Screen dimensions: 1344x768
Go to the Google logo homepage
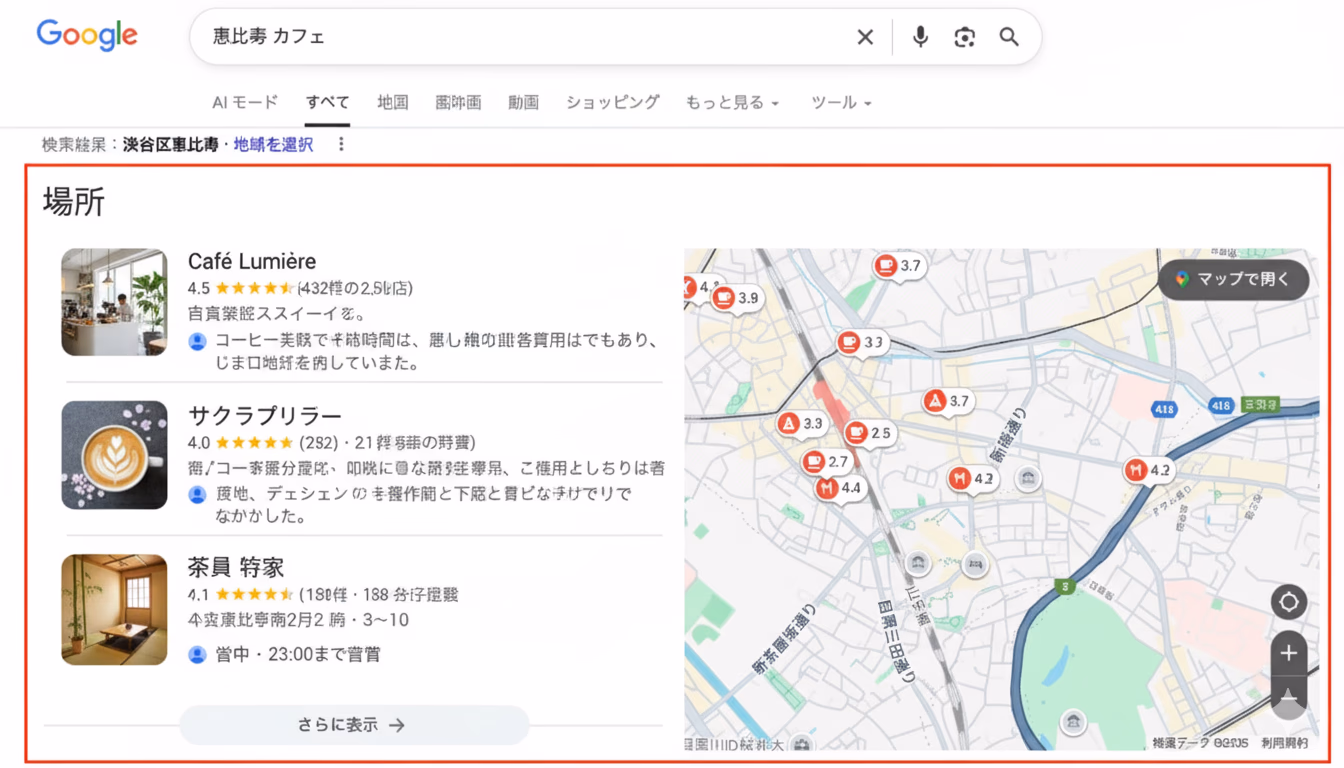click(x=87, y=36)
